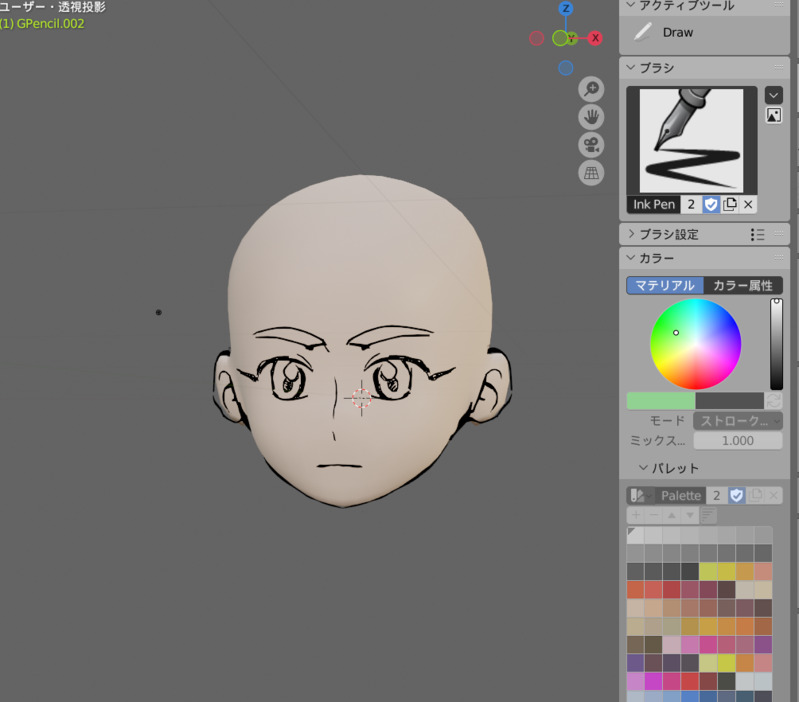799x702 pixels.
Task: Collapse the ブラシ panel
Action: 631,67
